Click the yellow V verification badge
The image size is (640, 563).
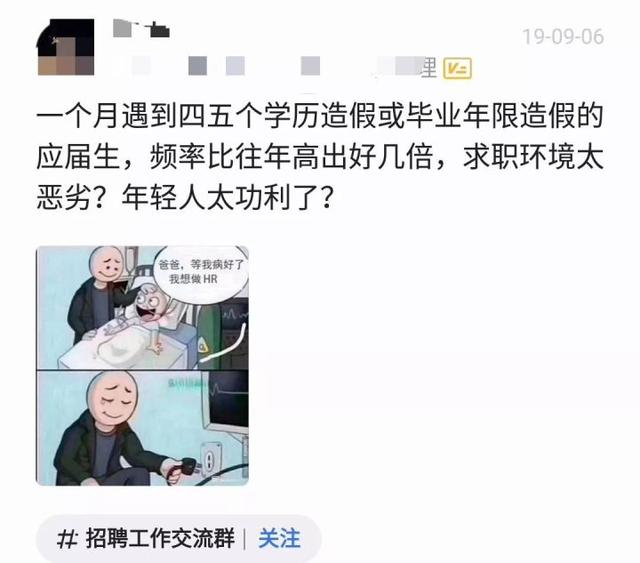tap(458, 68)
